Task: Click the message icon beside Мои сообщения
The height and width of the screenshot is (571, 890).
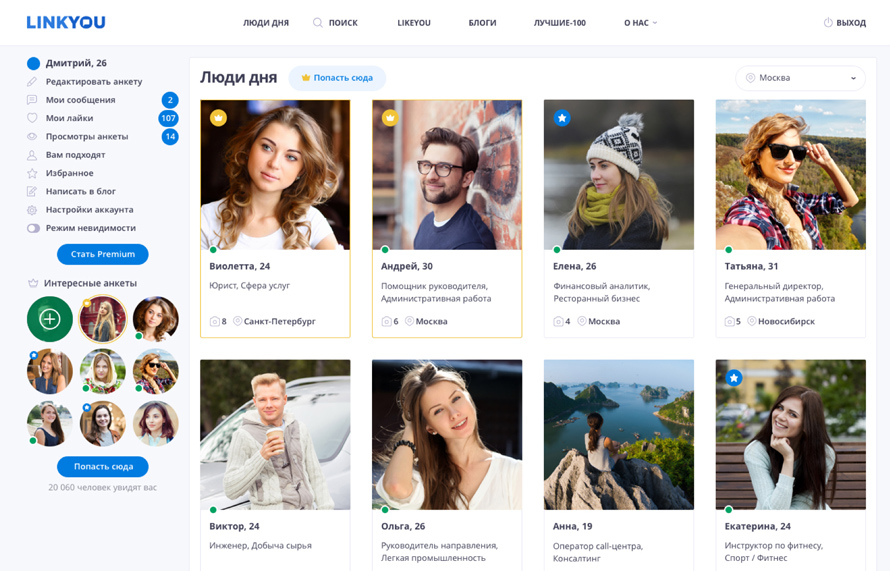Action: click(32, 100)
